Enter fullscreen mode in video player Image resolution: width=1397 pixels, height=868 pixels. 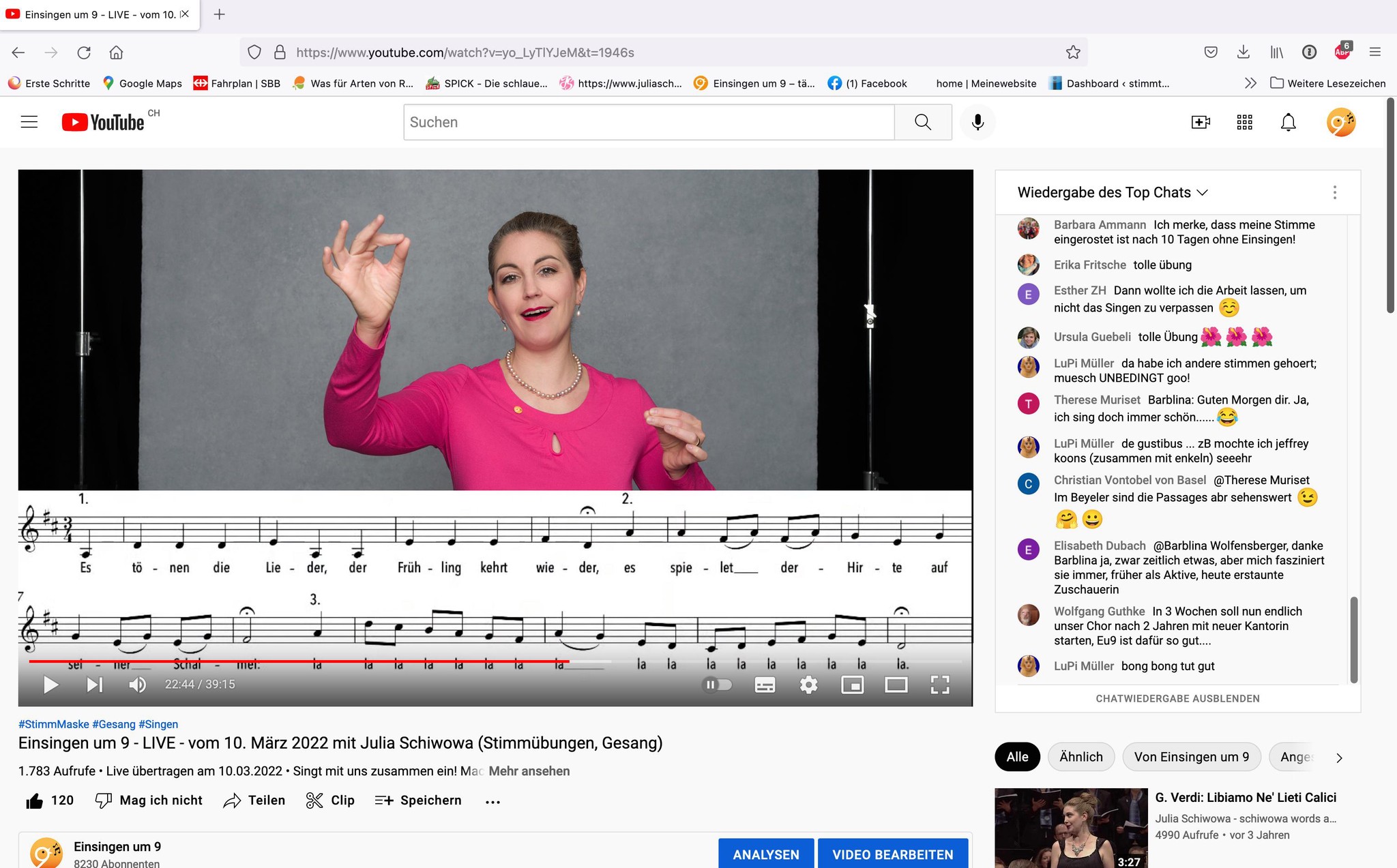click(x=939, y=685)
